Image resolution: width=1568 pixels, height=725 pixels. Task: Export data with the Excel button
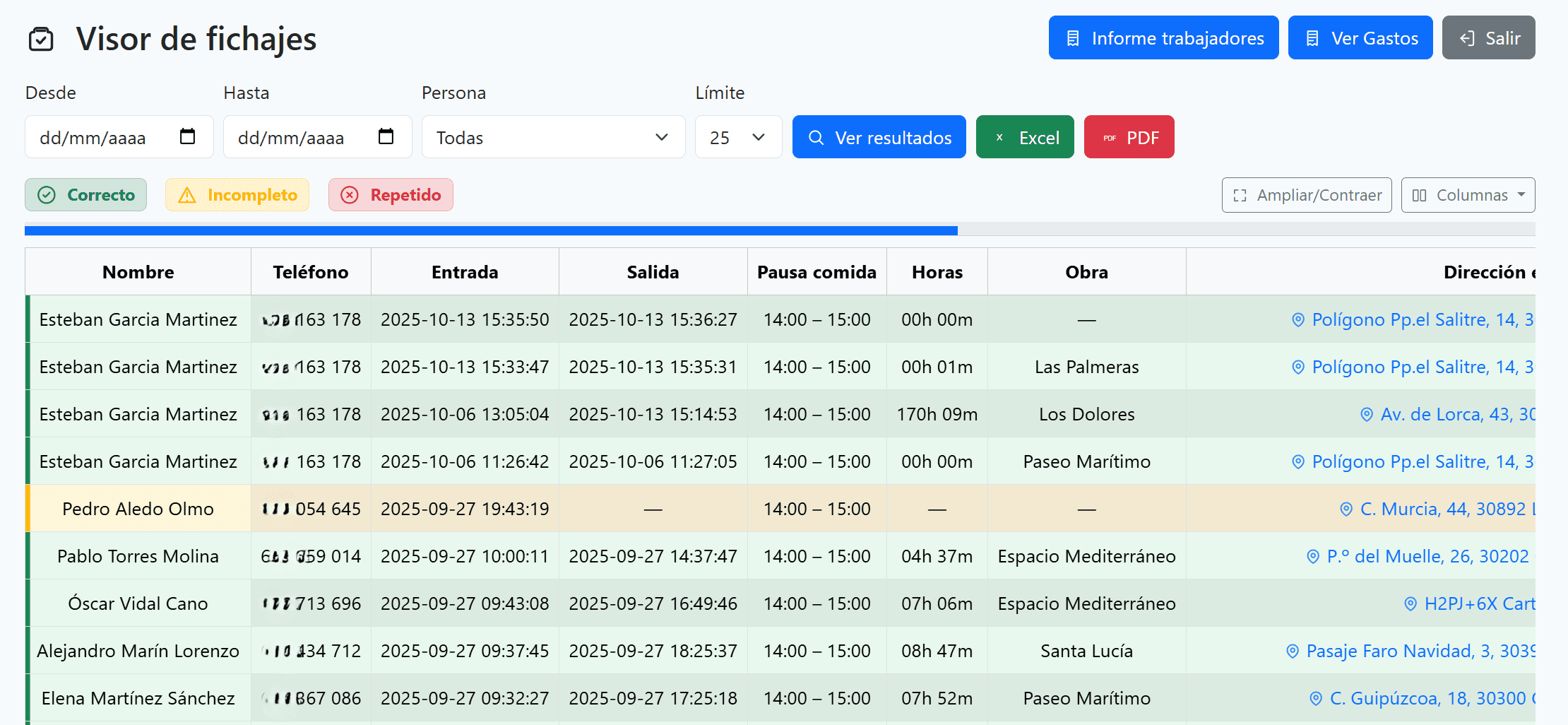tap(1025, 137)
